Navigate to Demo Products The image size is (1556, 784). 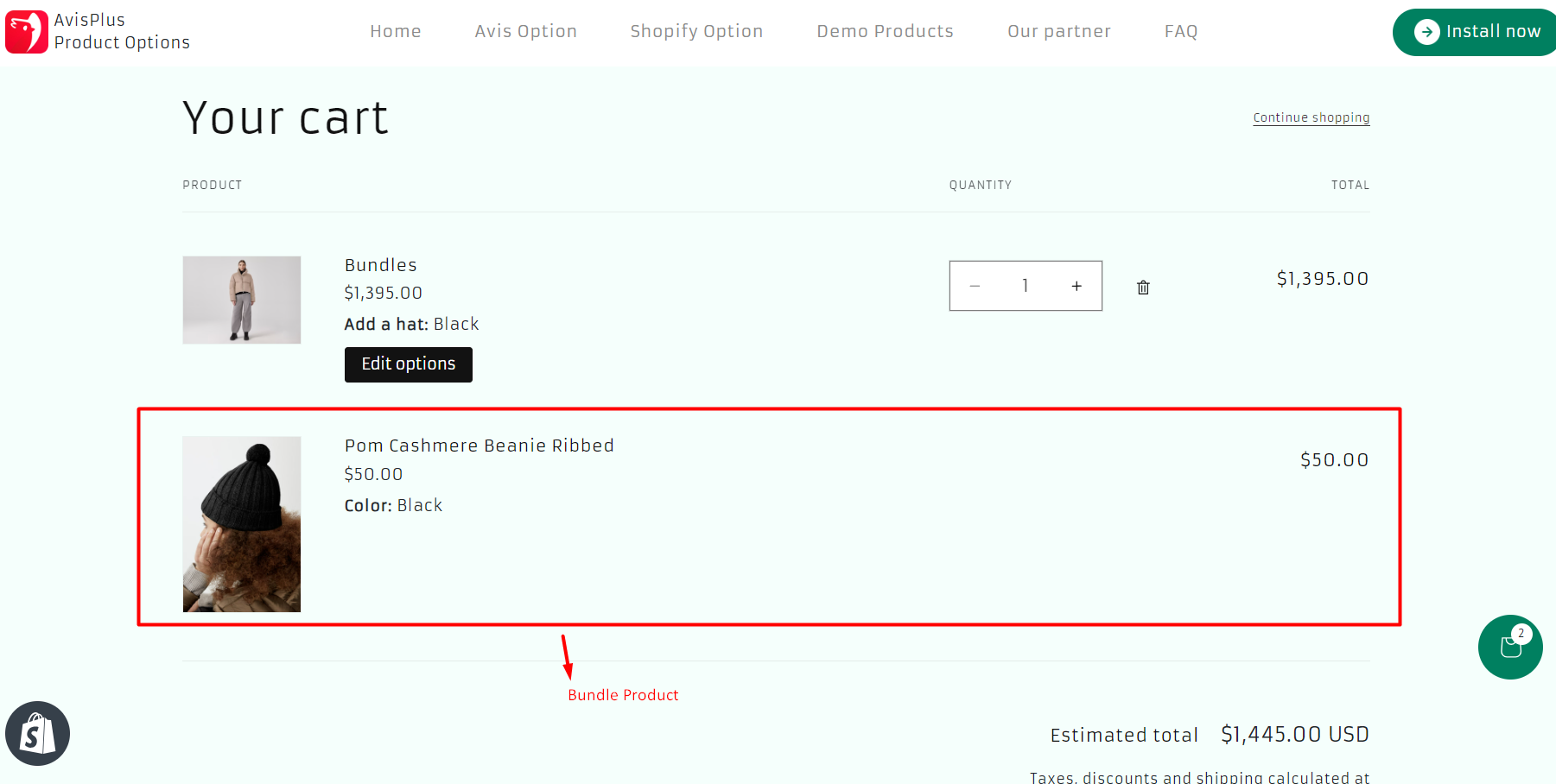[x=885, y=31]
